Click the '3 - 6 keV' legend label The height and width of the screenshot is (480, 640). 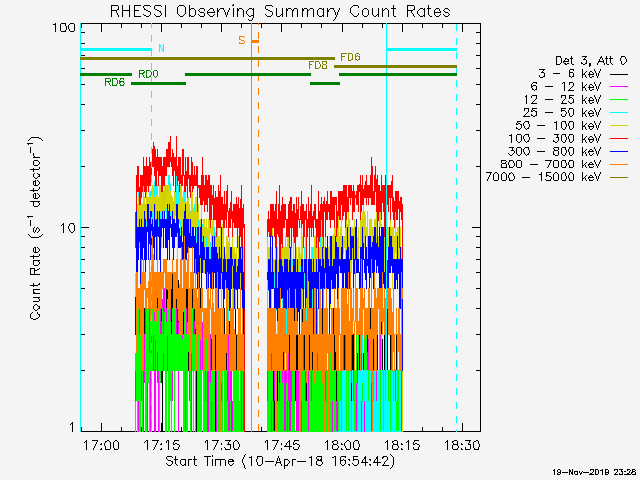click(x=569, y=74)
